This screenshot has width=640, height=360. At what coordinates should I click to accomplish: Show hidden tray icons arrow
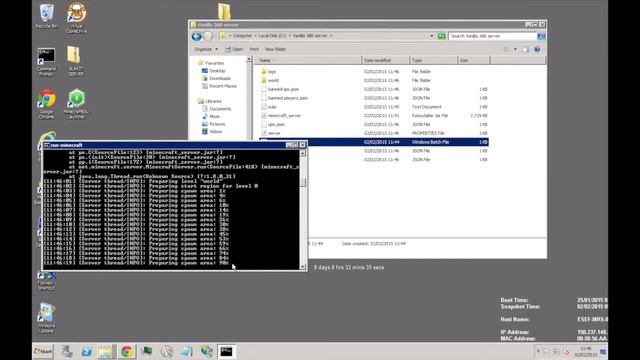538,351
